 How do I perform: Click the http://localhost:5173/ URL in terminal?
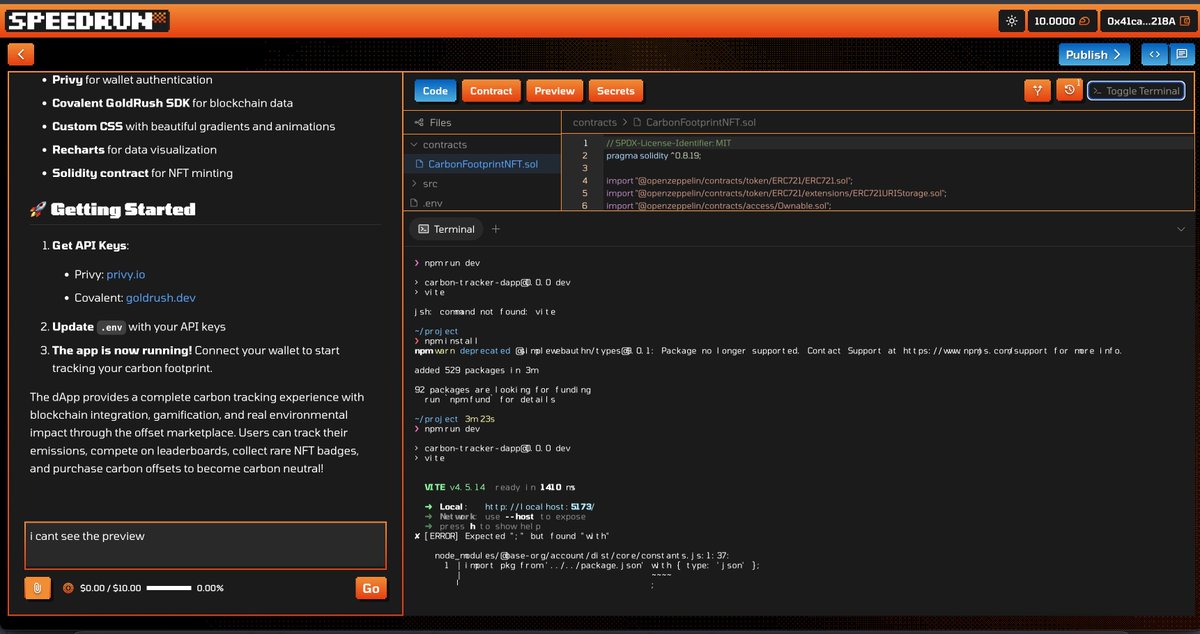pyautogui.click(x=539, y=507)
